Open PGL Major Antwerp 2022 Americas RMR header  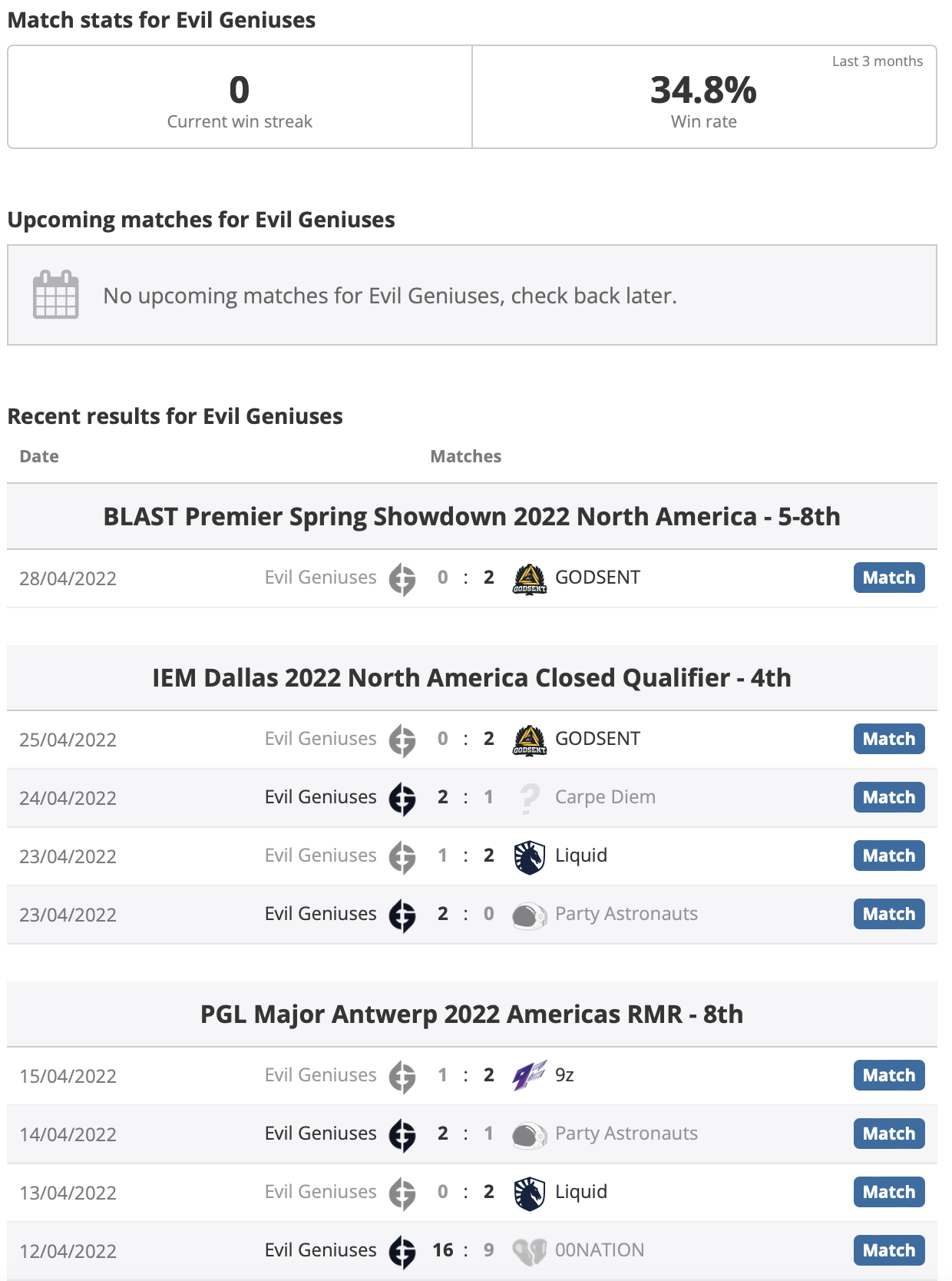472,1014
